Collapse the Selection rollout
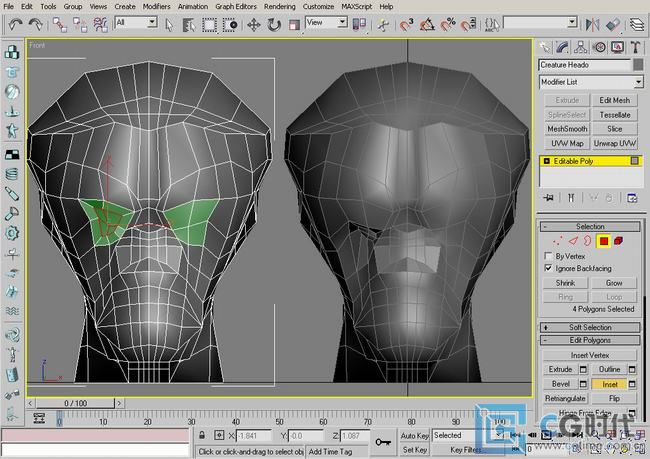 pos(590,226)
